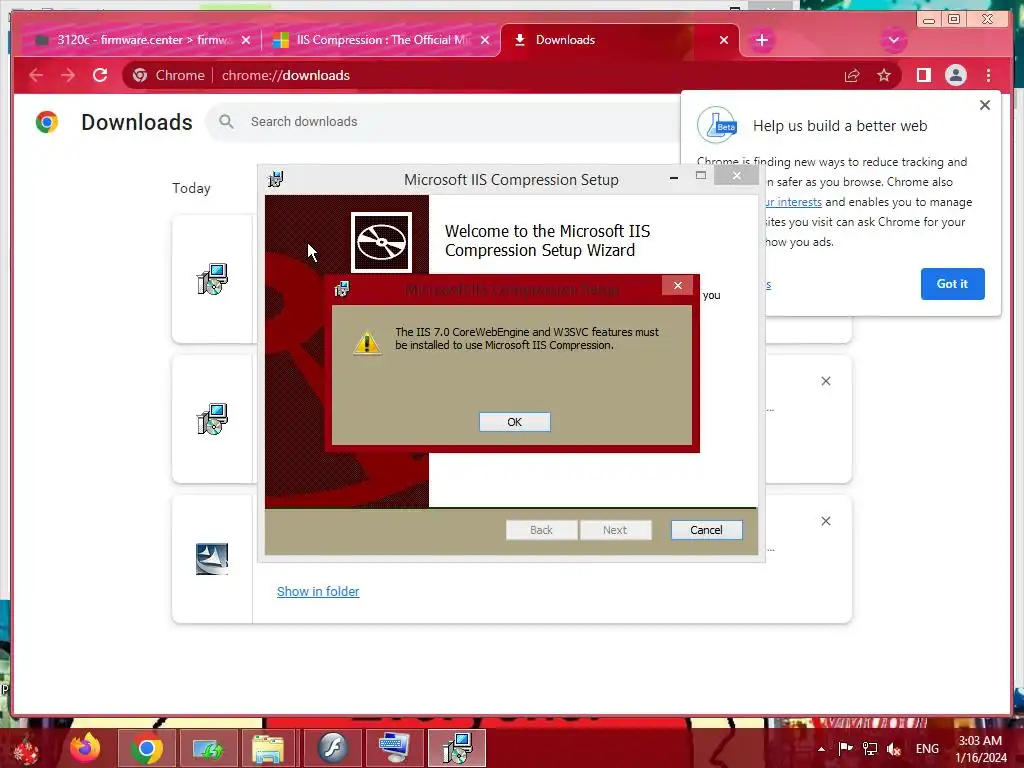Show hidden system tray icons
Viewport: 1024px width, 768px height.
[821, 749]
